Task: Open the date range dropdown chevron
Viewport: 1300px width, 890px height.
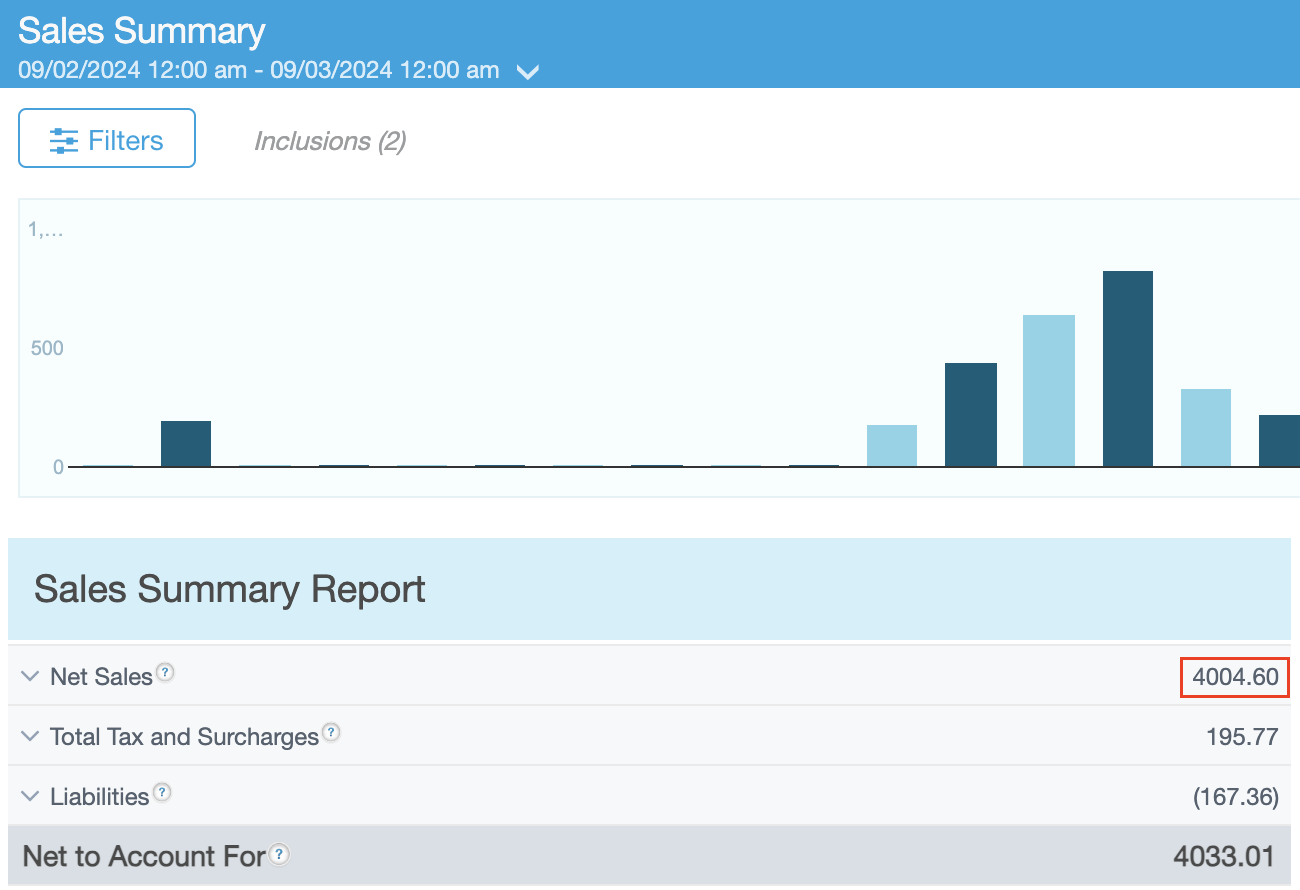Action: (x=527, y=71)
